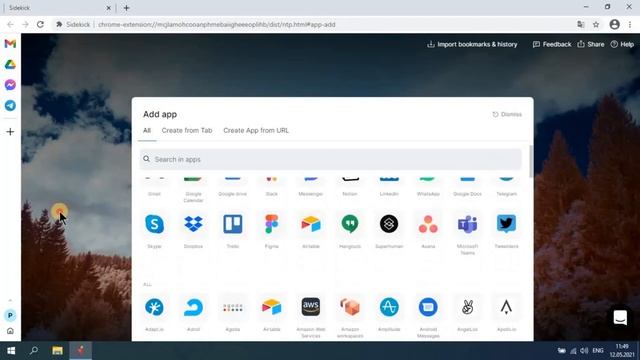The width and height of the screenshot is (640, 360).
Task: Open the Help menu
Action: pyautogui.click(x=622, y=44)
